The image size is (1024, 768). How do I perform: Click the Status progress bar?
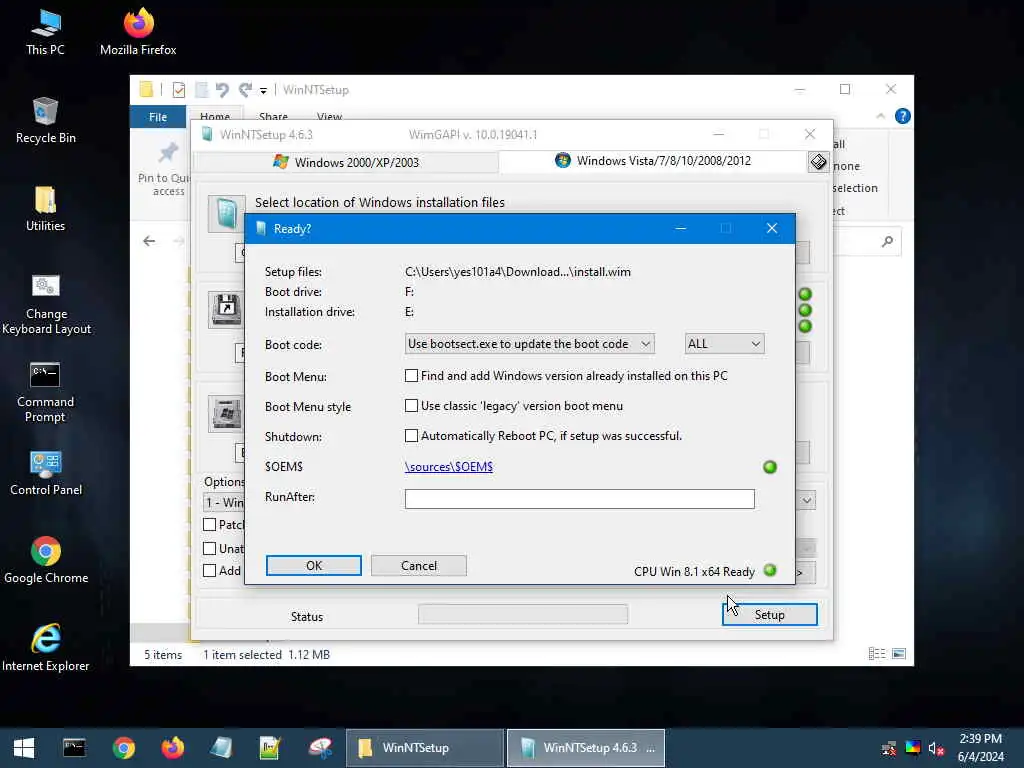point(523,614)
